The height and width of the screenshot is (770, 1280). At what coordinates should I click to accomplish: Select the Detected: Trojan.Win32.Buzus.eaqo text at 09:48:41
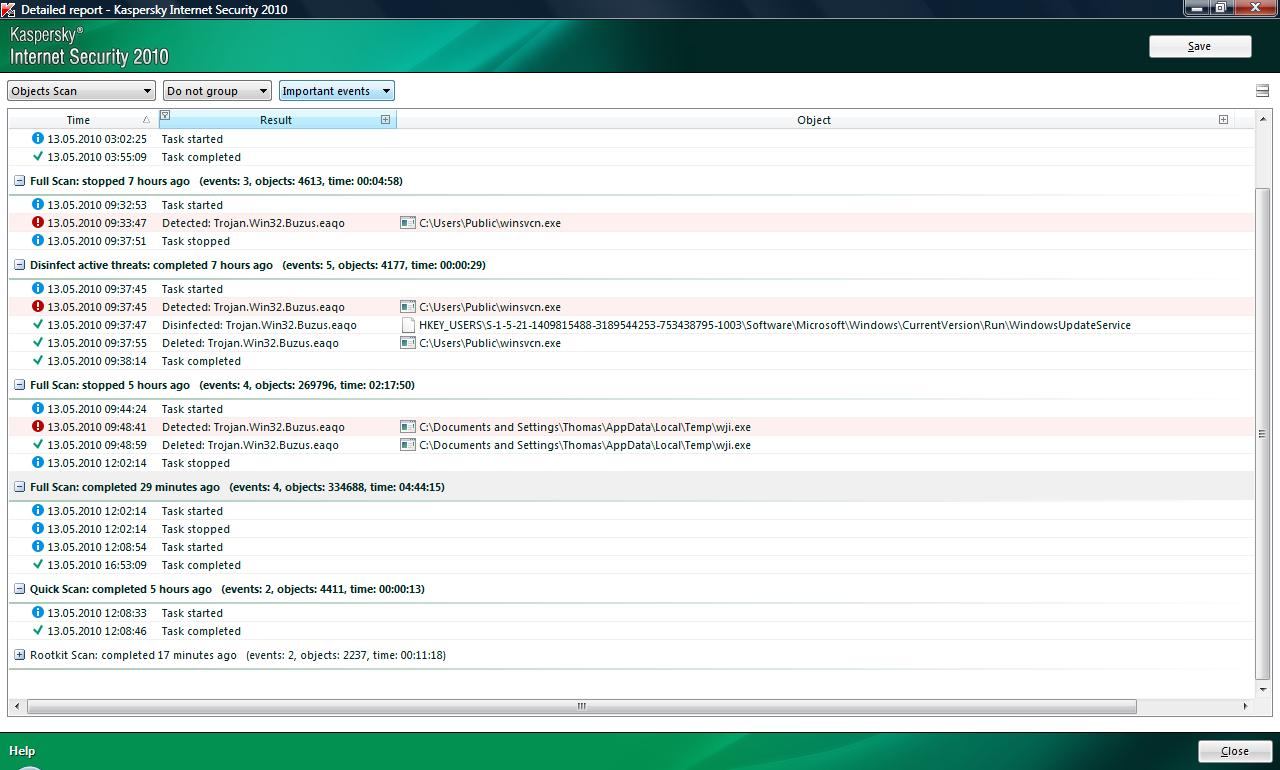(x=253, y=427)
